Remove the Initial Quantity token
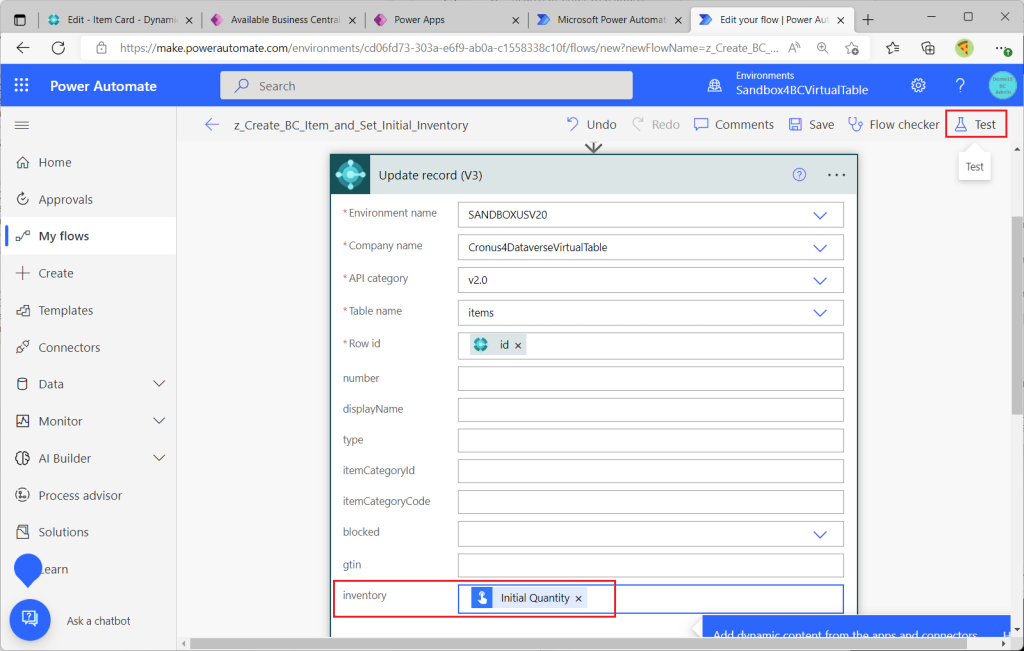The width and height of the screenshot is (1024, 651). click(579, 598)
